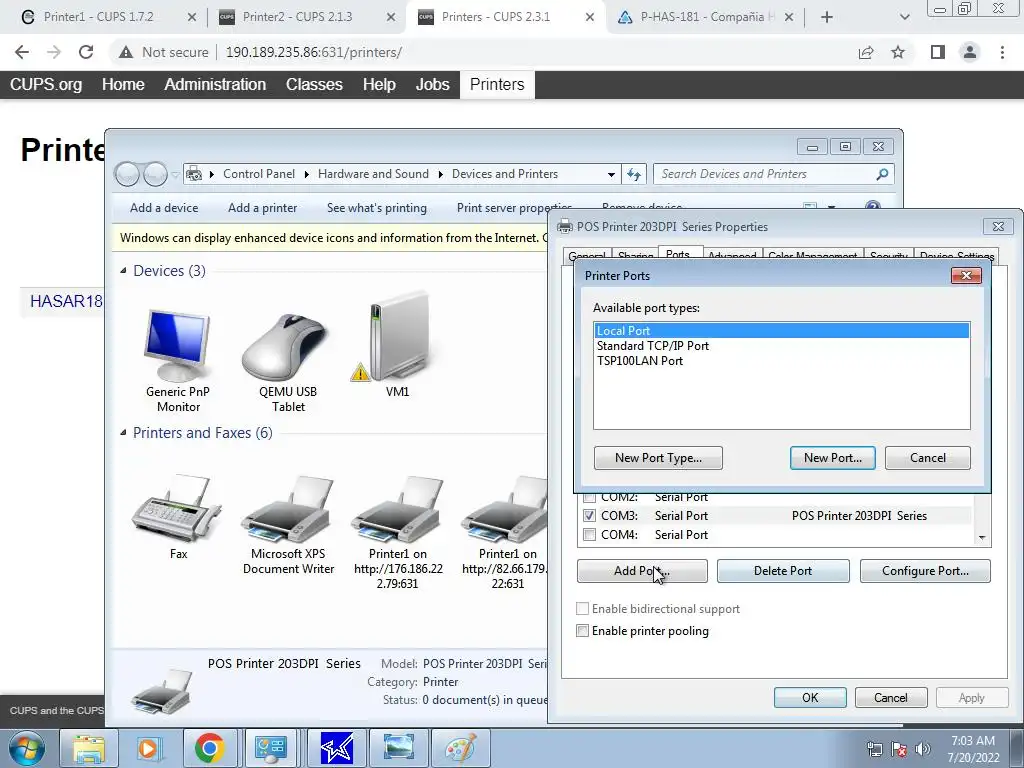Click Delete Port button

pyautogui.click(x=783, y=571)
